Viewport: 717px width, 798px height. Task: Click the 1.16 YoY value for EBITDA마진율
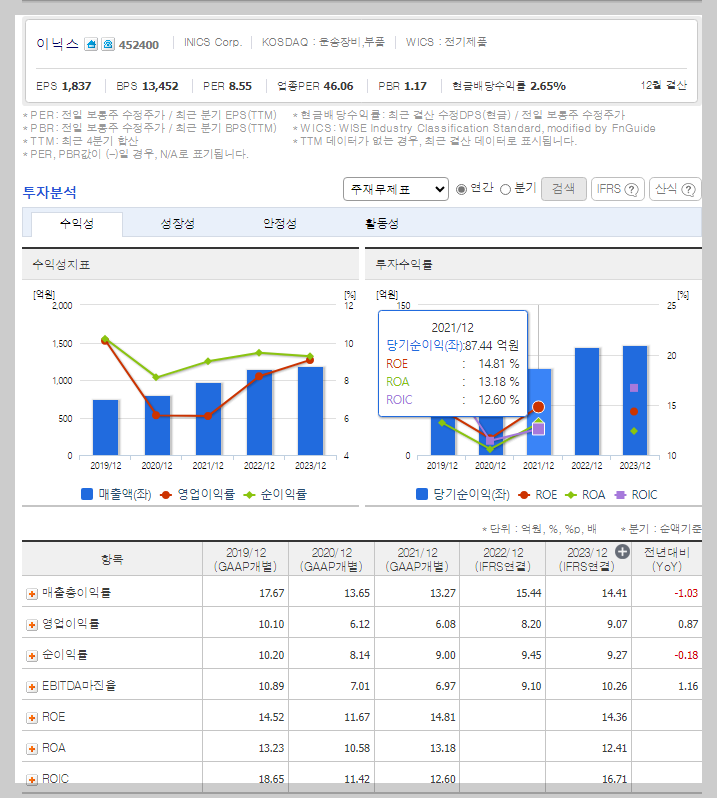688,687
